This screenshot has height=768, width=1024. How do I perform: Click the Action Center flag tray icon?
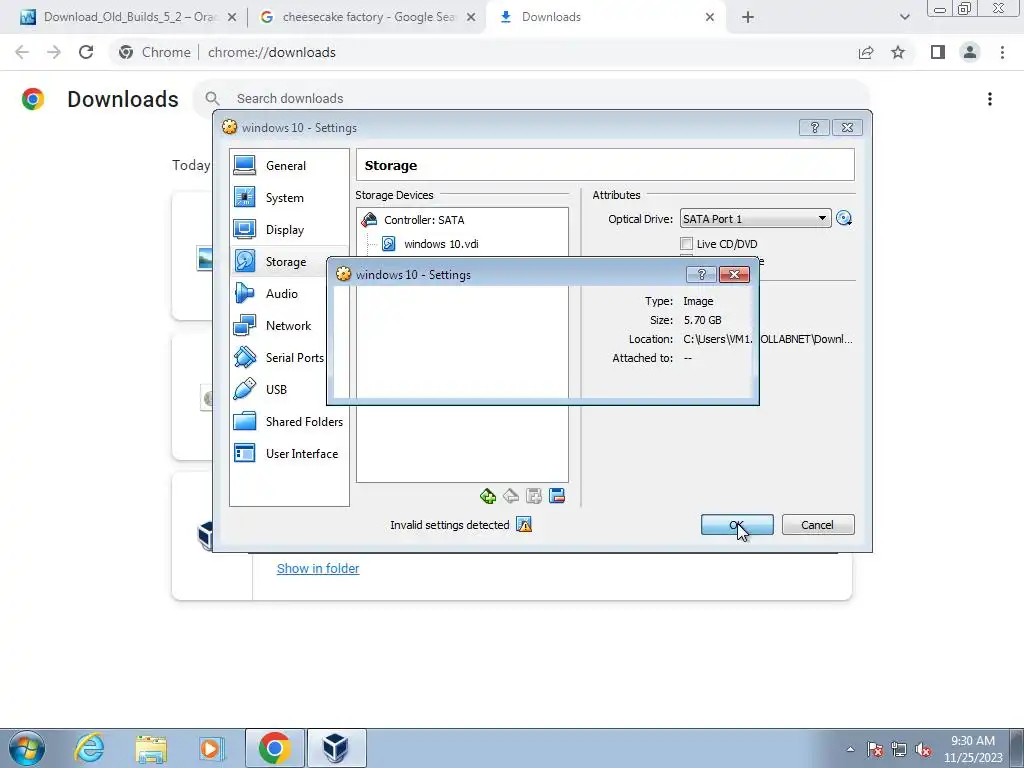click(874, 749)
